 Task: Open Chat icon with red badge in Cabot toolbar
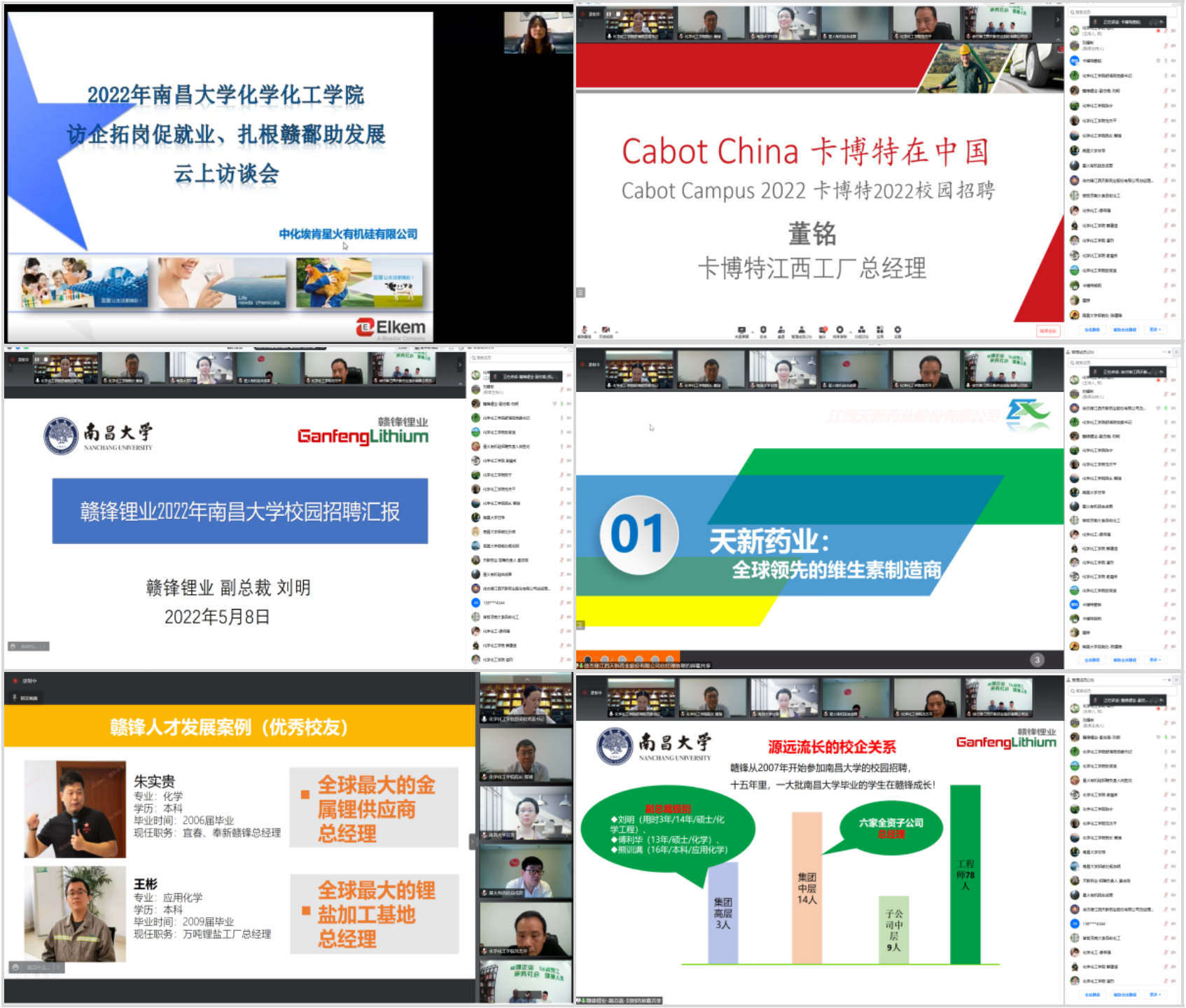point(823,331)
